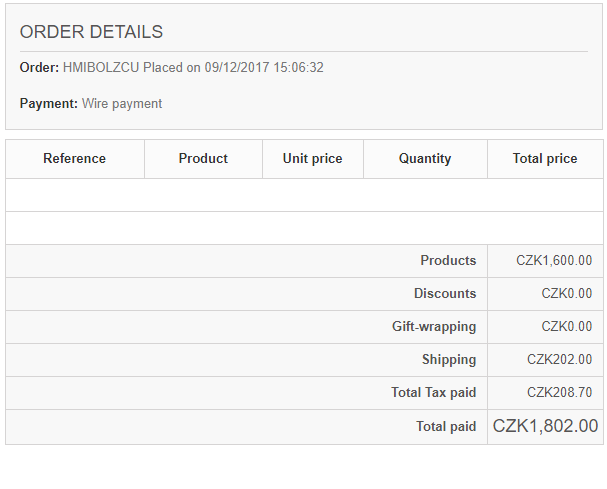Click the Reference column header

74,158
